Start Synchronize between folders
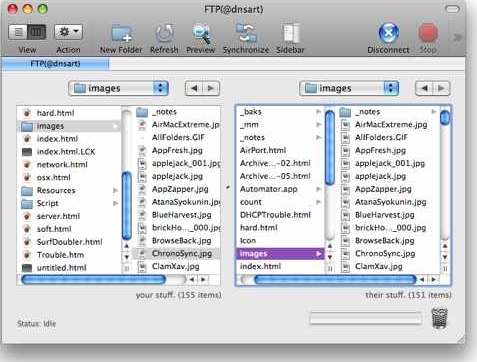The image size is (477, 362). coord(246,33)
